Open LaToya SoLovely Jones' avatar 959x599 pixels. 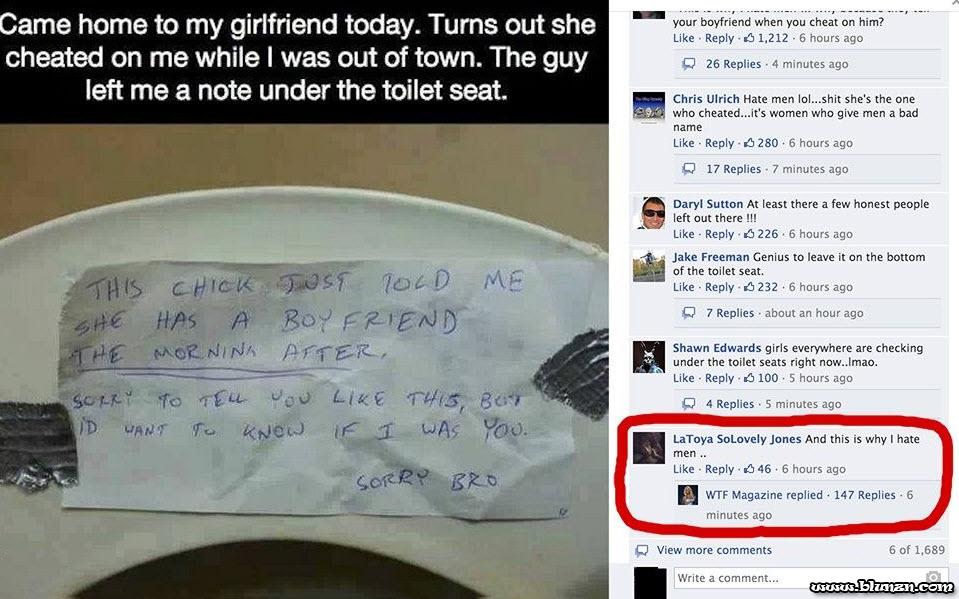click(649, 448)
